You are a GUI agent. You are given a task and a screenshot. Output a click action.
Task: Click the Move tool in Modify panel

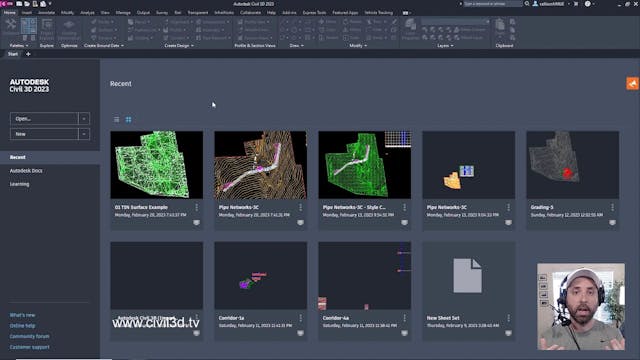pyautogui.click(x=327, y=22)
